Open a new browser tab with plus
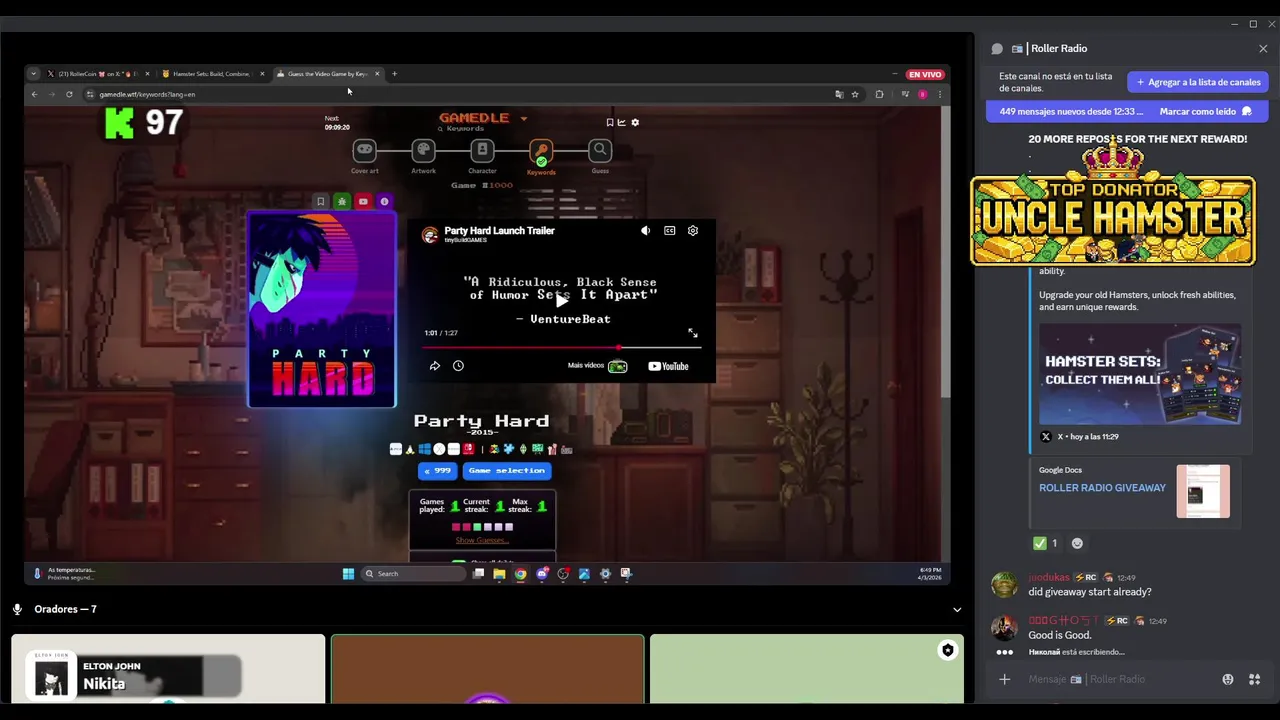Screen dimensions: 1280x720 (394, 74)
